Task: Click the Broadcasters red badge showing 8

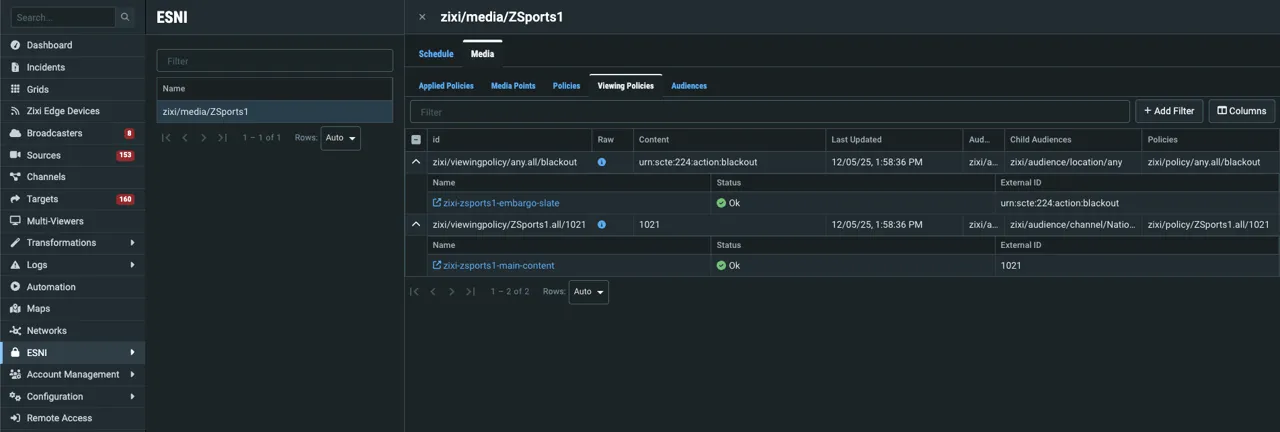Action: (129, 133)
